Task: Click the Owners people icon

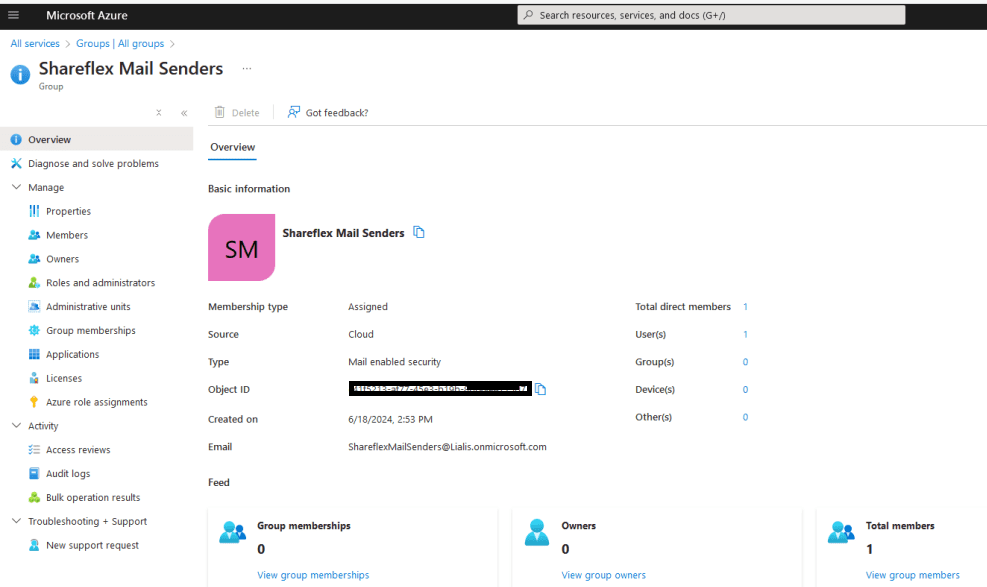Action: 34,259
